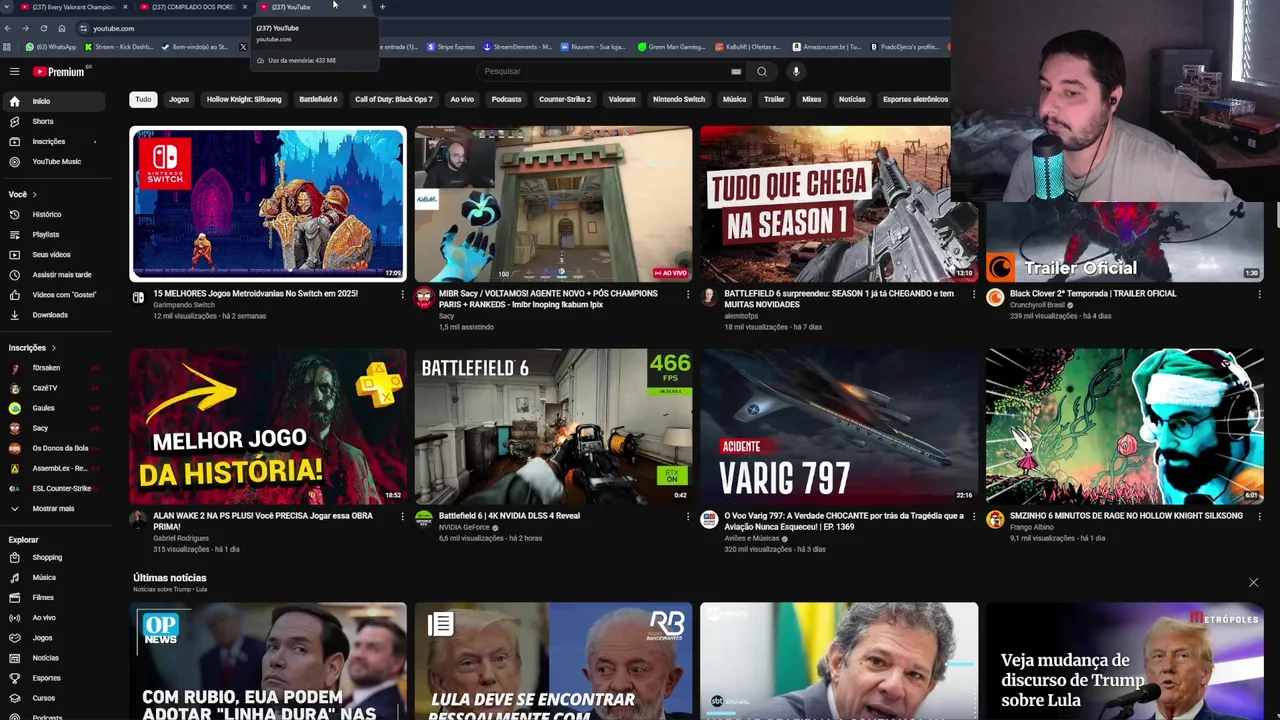This screenshot has width=1280, height=720.
Task: Open Jogos under Explorar in the sidebar
Action: coord(55,637)
